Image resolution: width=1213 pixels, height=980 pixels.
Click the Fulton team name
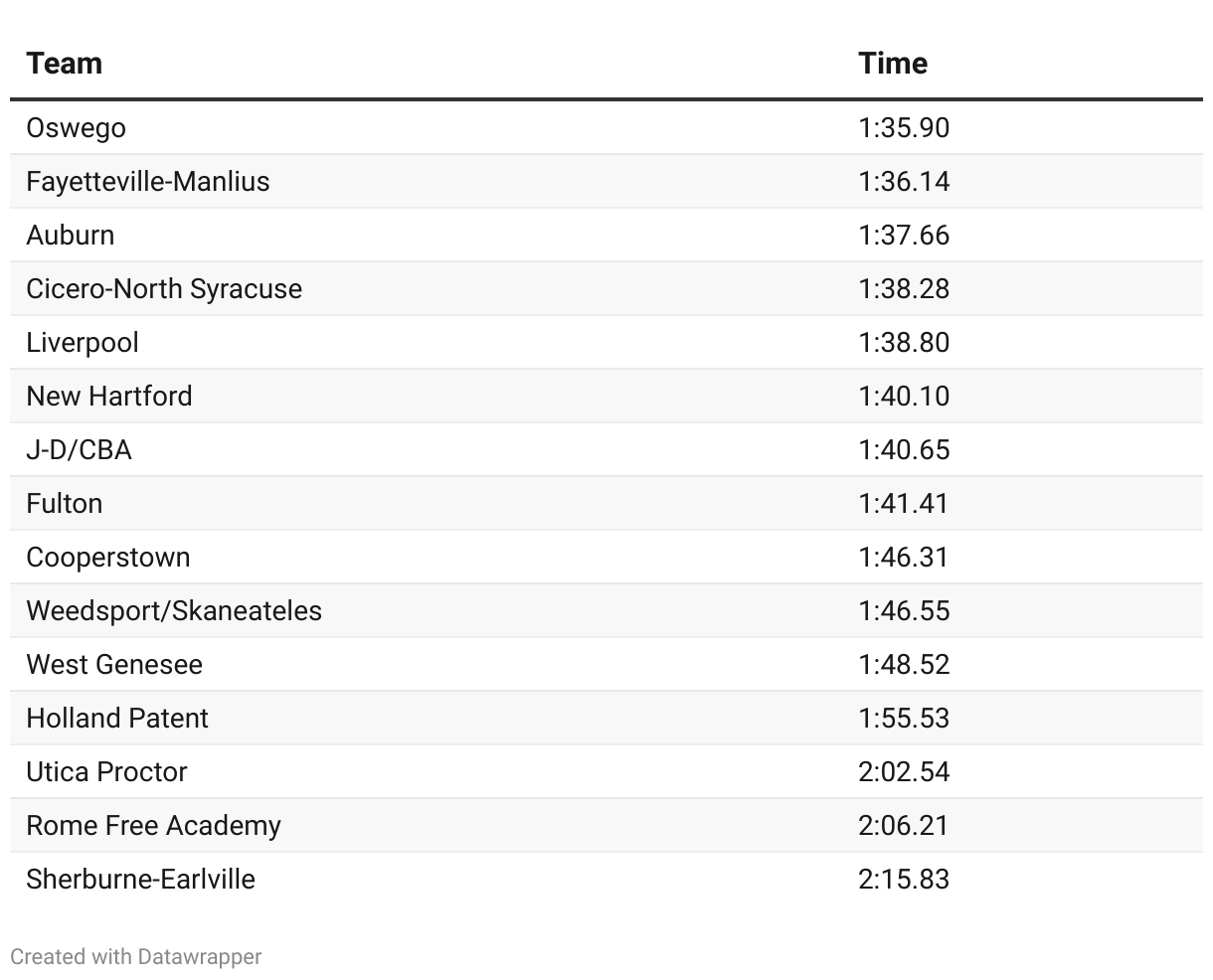click(65, 504)
